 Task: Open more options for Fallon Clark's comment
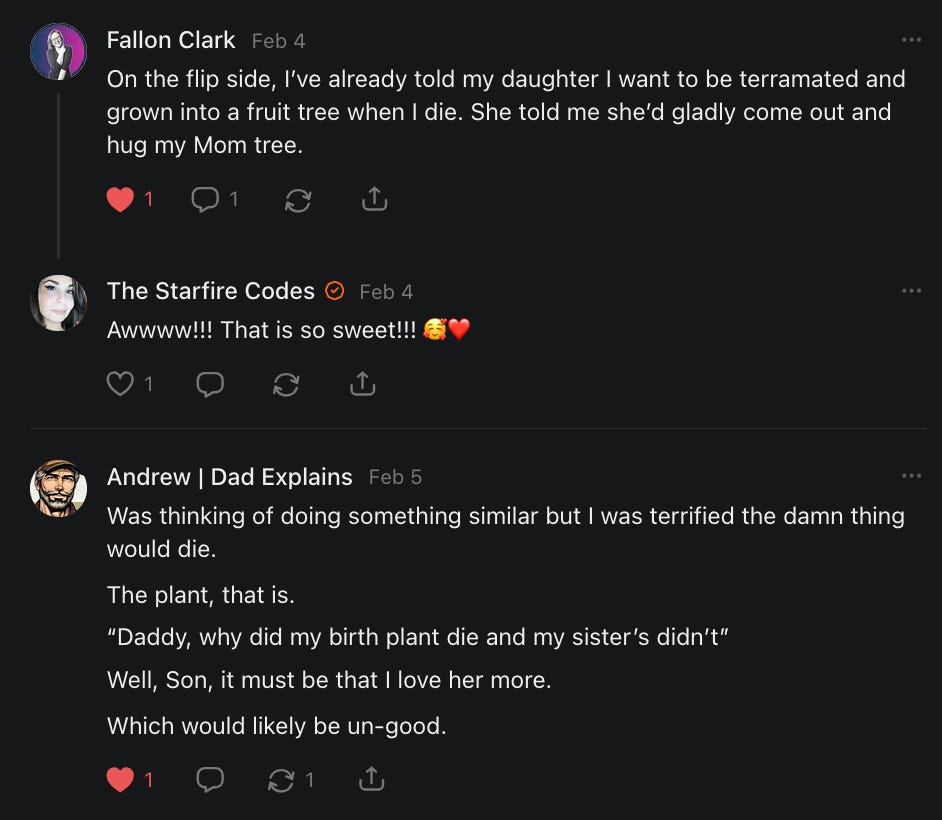pos(911,40)
